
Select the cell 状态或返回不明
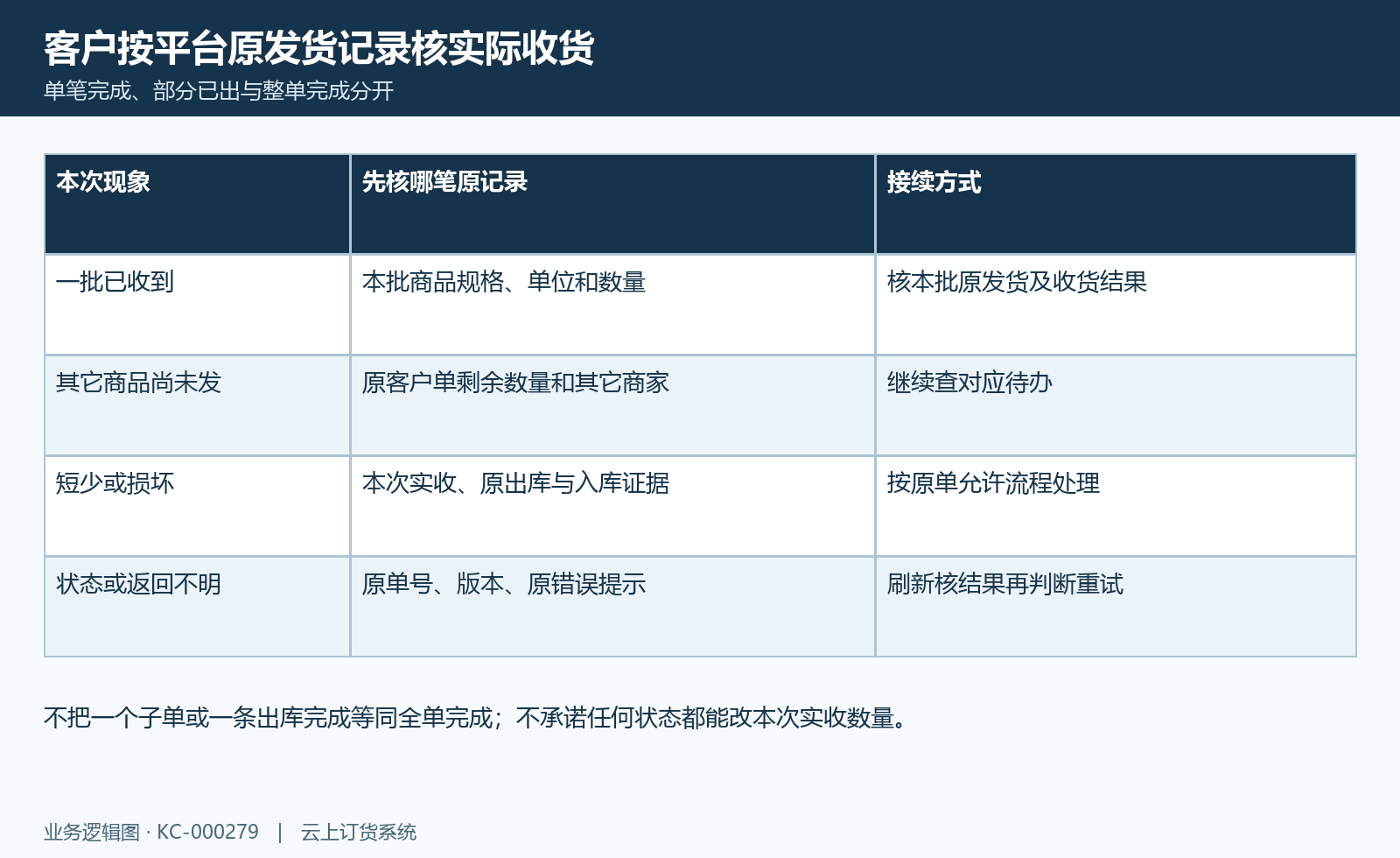coord(198,607)
